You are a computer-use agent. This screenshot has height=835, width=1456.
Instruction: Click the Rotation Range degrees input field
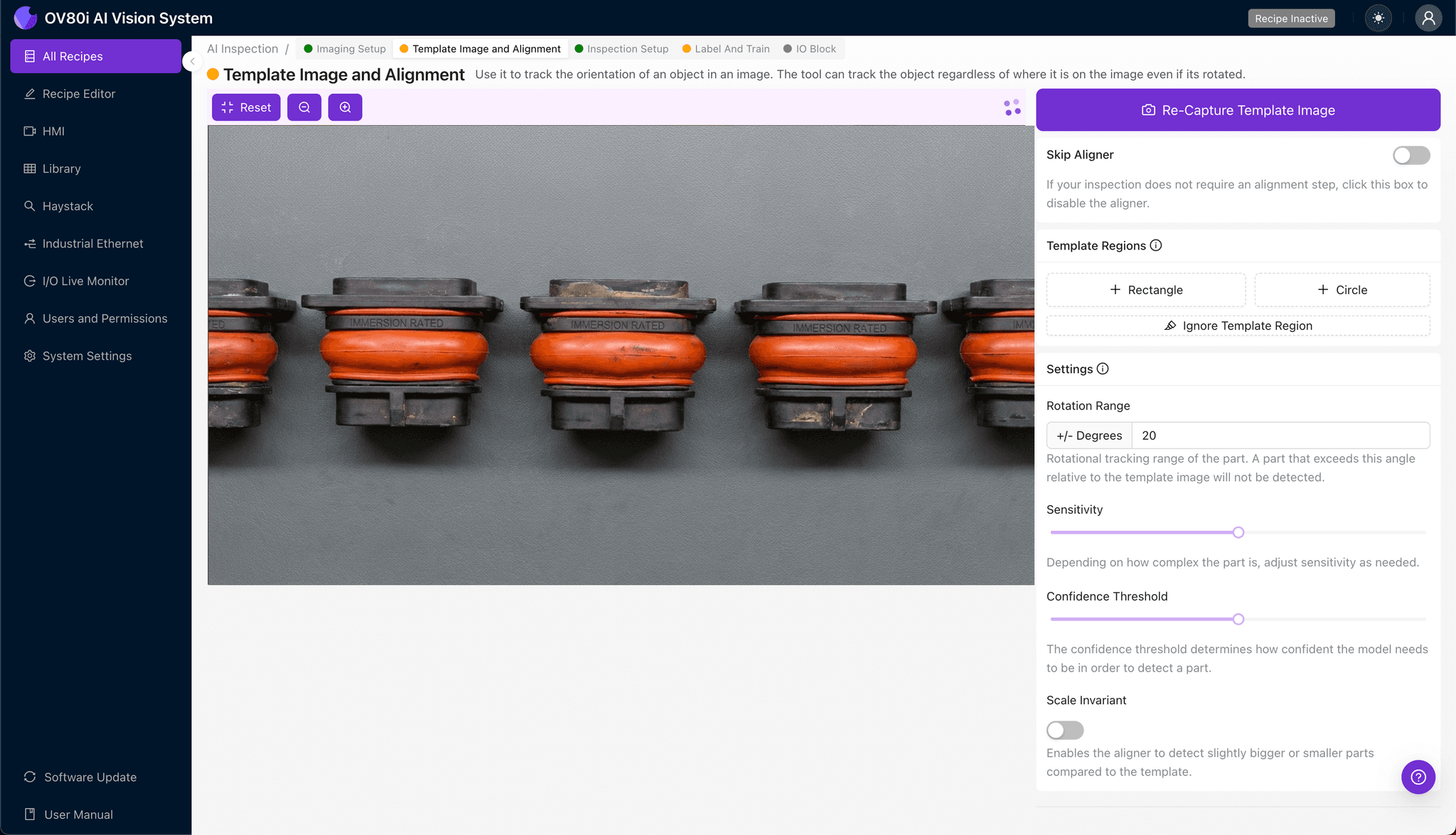coord(1280,436)
